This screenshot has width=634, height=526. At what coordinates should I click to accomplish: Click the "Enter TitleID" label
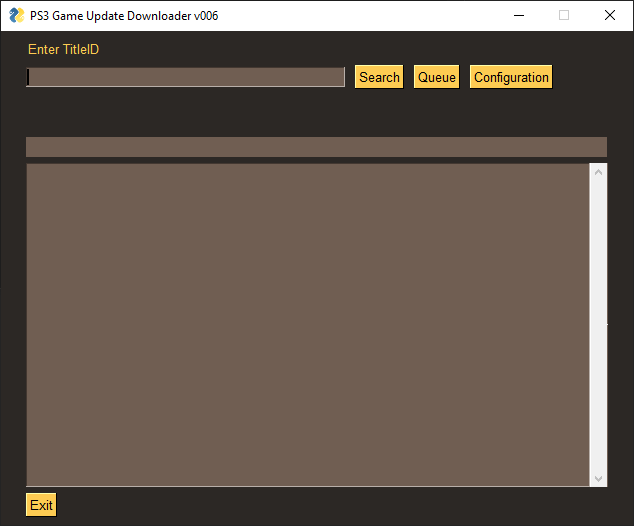(63, 49)
